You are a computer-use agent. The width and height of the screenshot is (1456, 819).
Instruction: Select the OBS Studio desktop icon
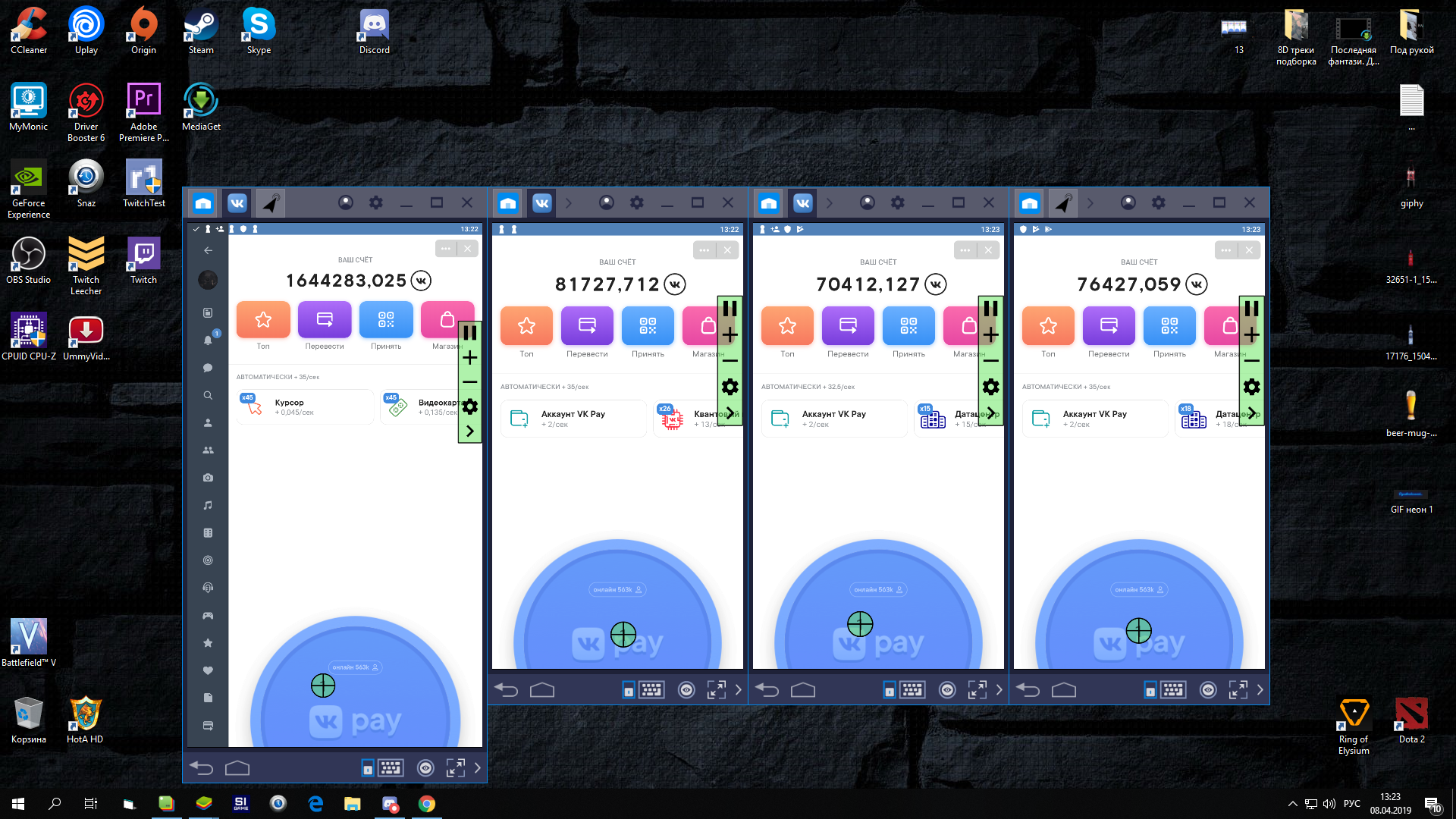point(29,261)
